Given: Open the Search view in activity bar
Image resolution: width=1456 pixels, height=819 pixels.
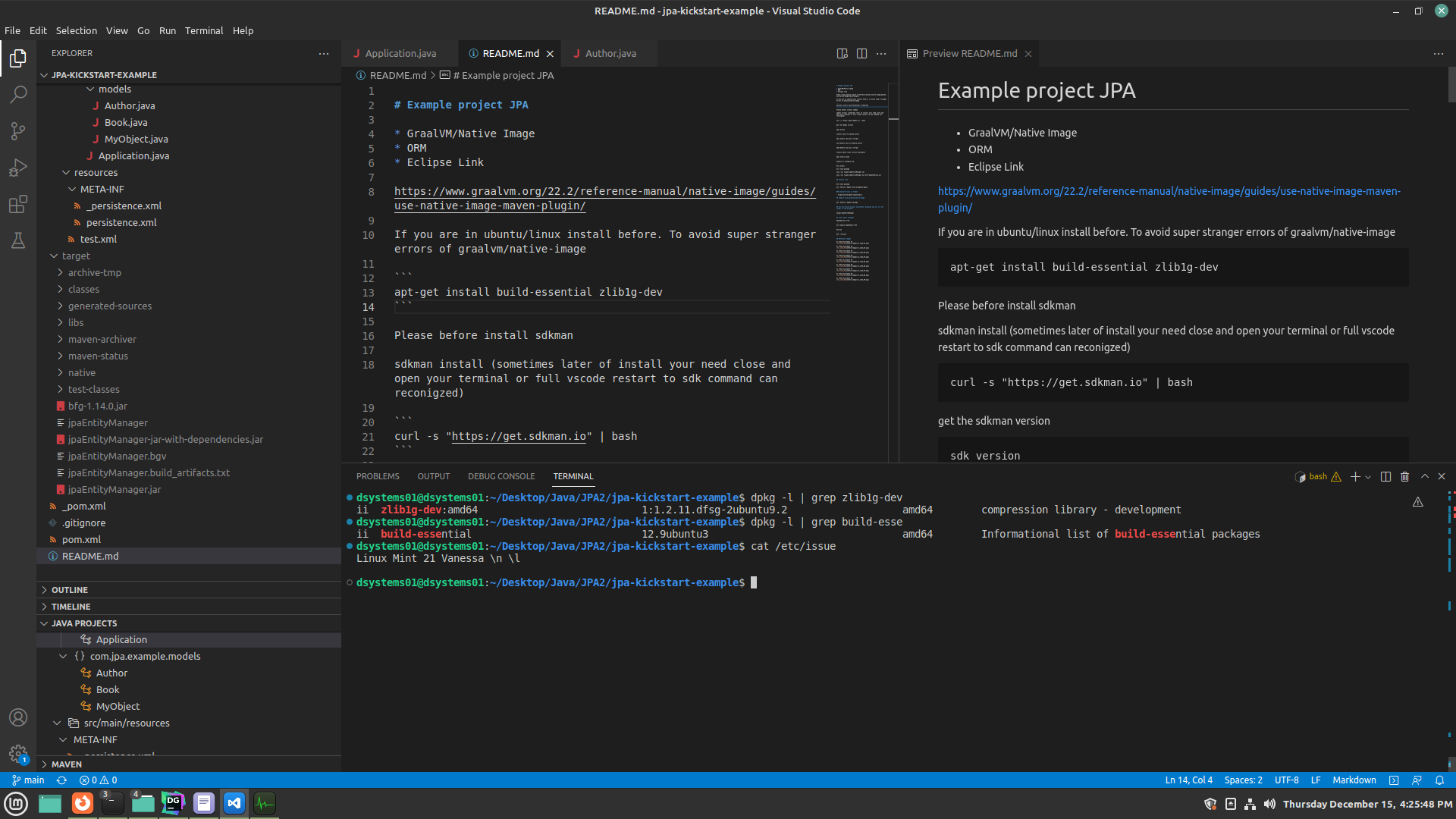Looking at the screenshot, I should point(18,95).
